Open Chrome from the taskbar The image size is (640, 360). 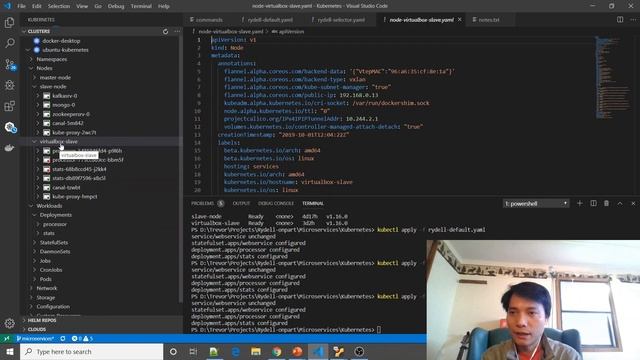click(276, 351)
